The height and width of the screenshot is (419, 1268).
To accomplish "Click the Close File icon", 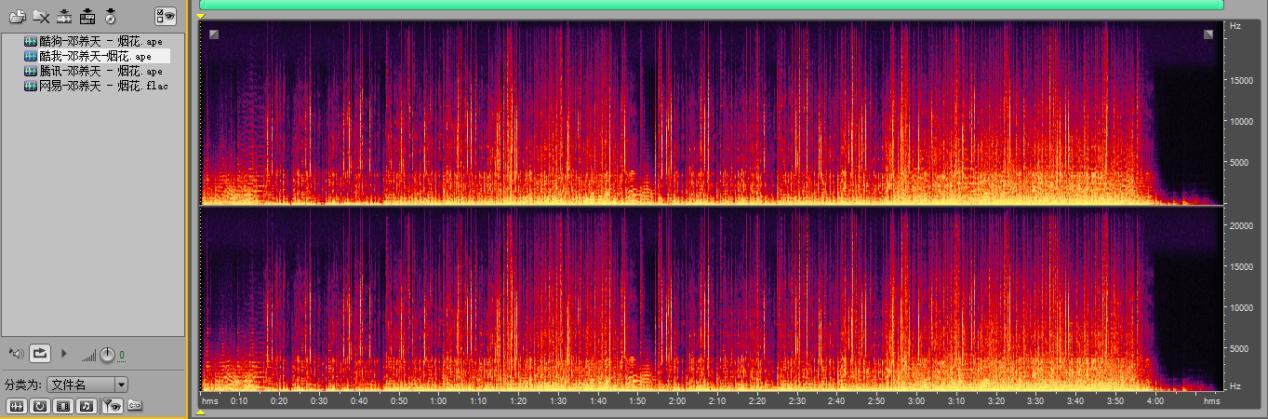I will [41, 16].
